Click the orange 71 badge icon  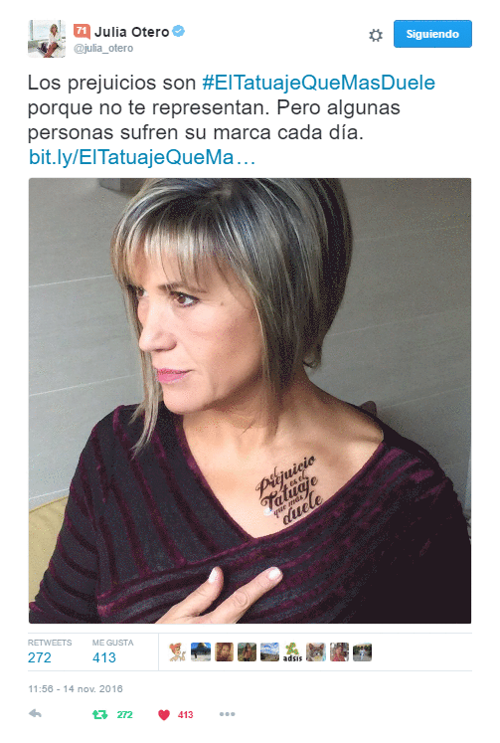[x=82, y=31]
